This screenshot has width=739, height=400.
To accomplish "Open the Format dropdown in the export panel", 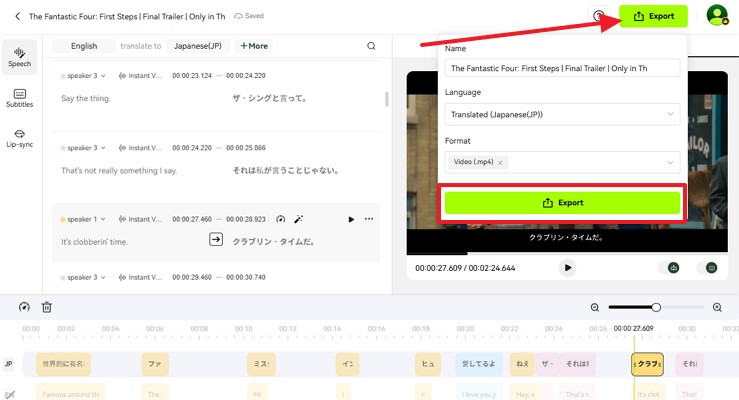I will pos(562,162).
